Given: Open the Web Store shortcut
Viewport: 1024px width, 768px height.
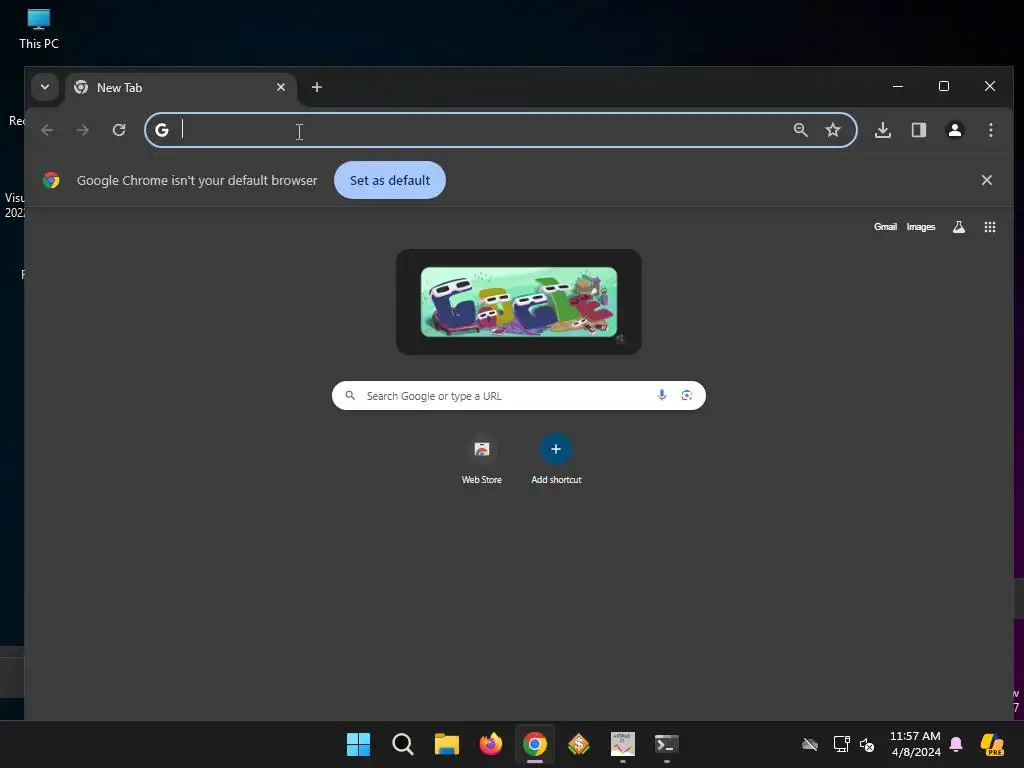Looking at the screenshot, I should (x=482, y=460).
